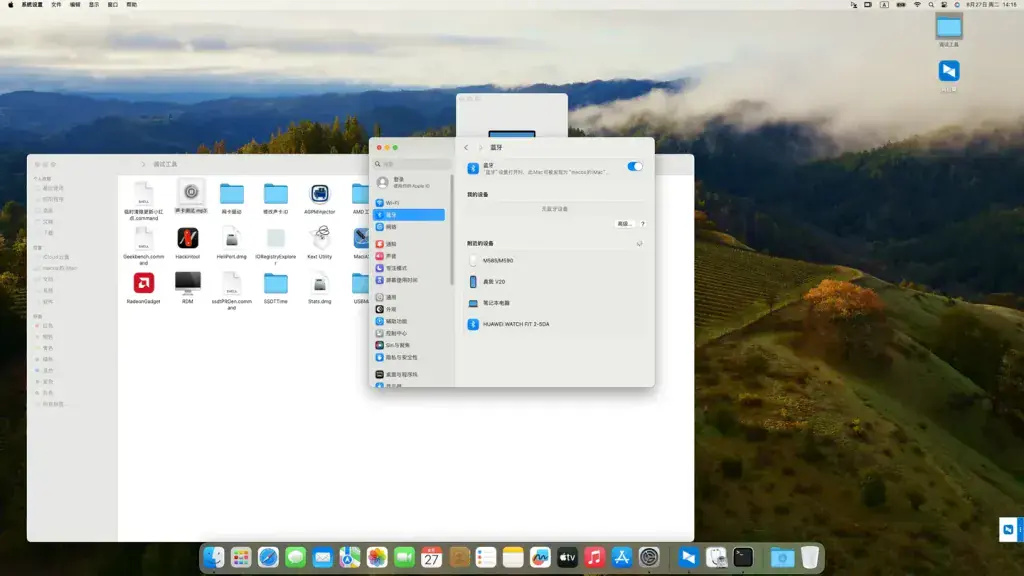Open the 编辑 (Edit) menu in the menu bar

75,5
